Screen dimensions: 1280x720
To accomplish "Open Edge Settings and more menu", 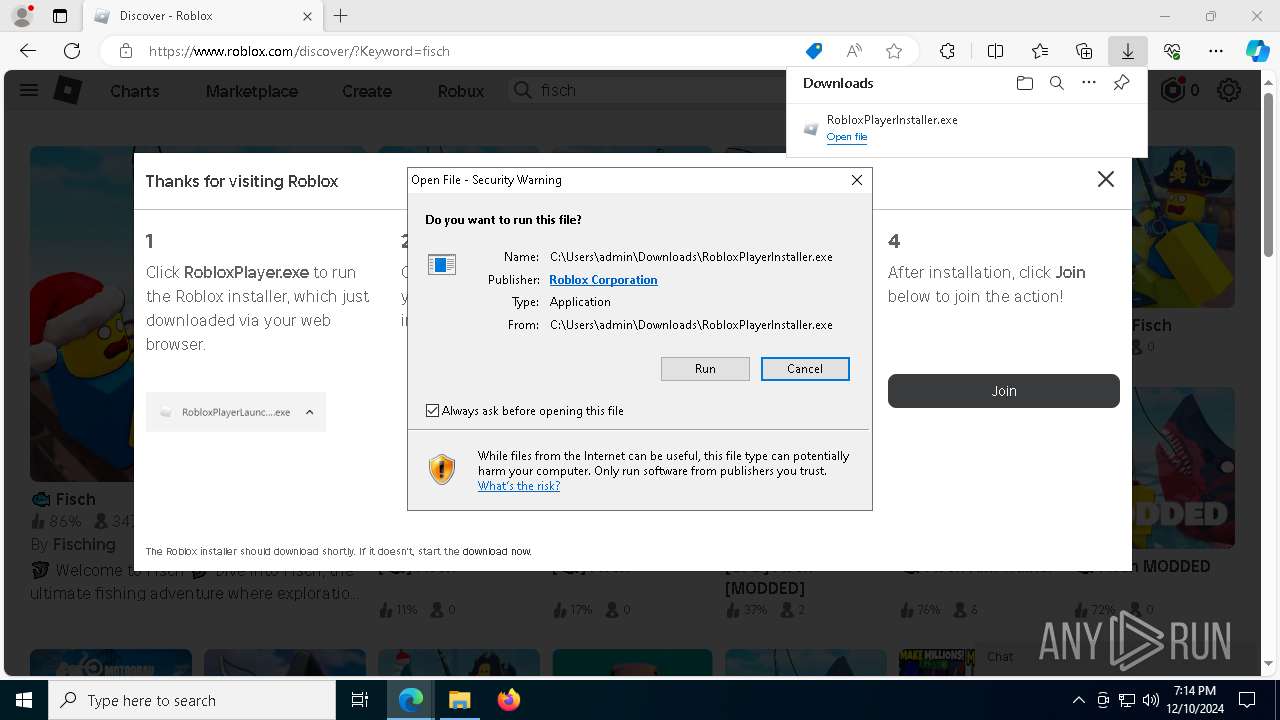I will click(1216, 51).
